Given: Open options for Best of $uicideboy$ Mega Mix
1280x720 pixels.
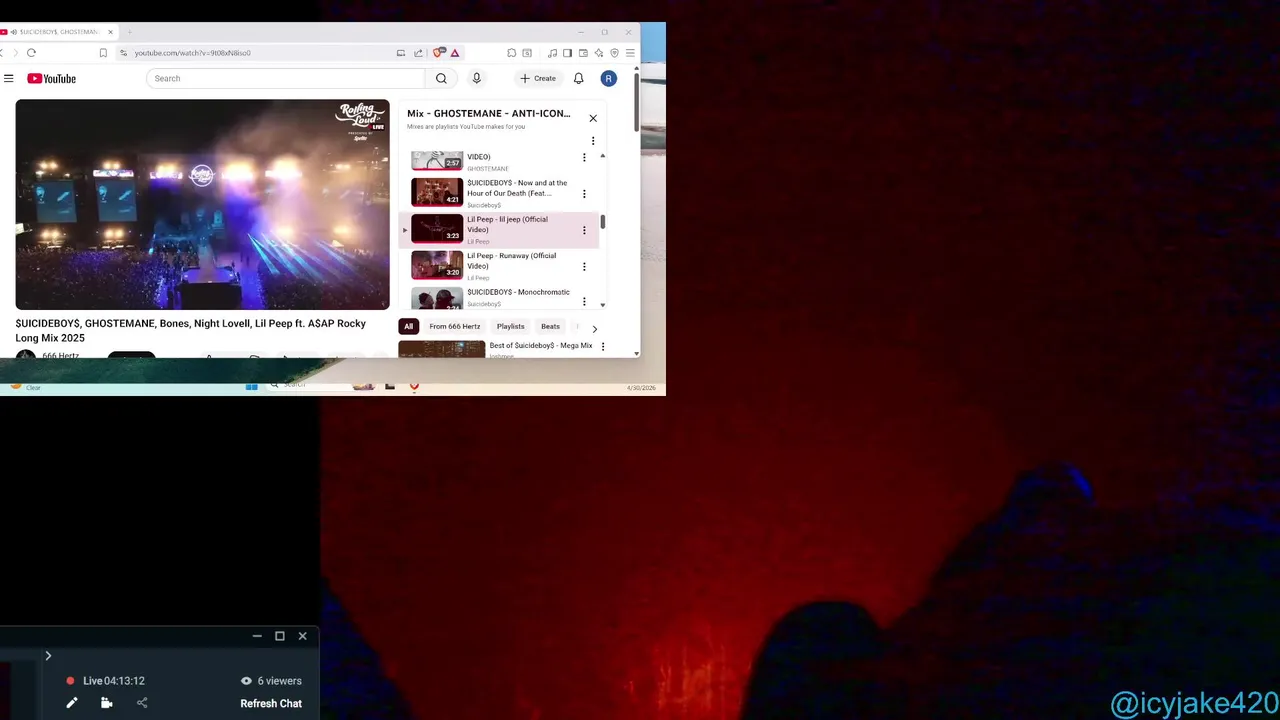Looking at the screenshot, I should coord(602,346).
